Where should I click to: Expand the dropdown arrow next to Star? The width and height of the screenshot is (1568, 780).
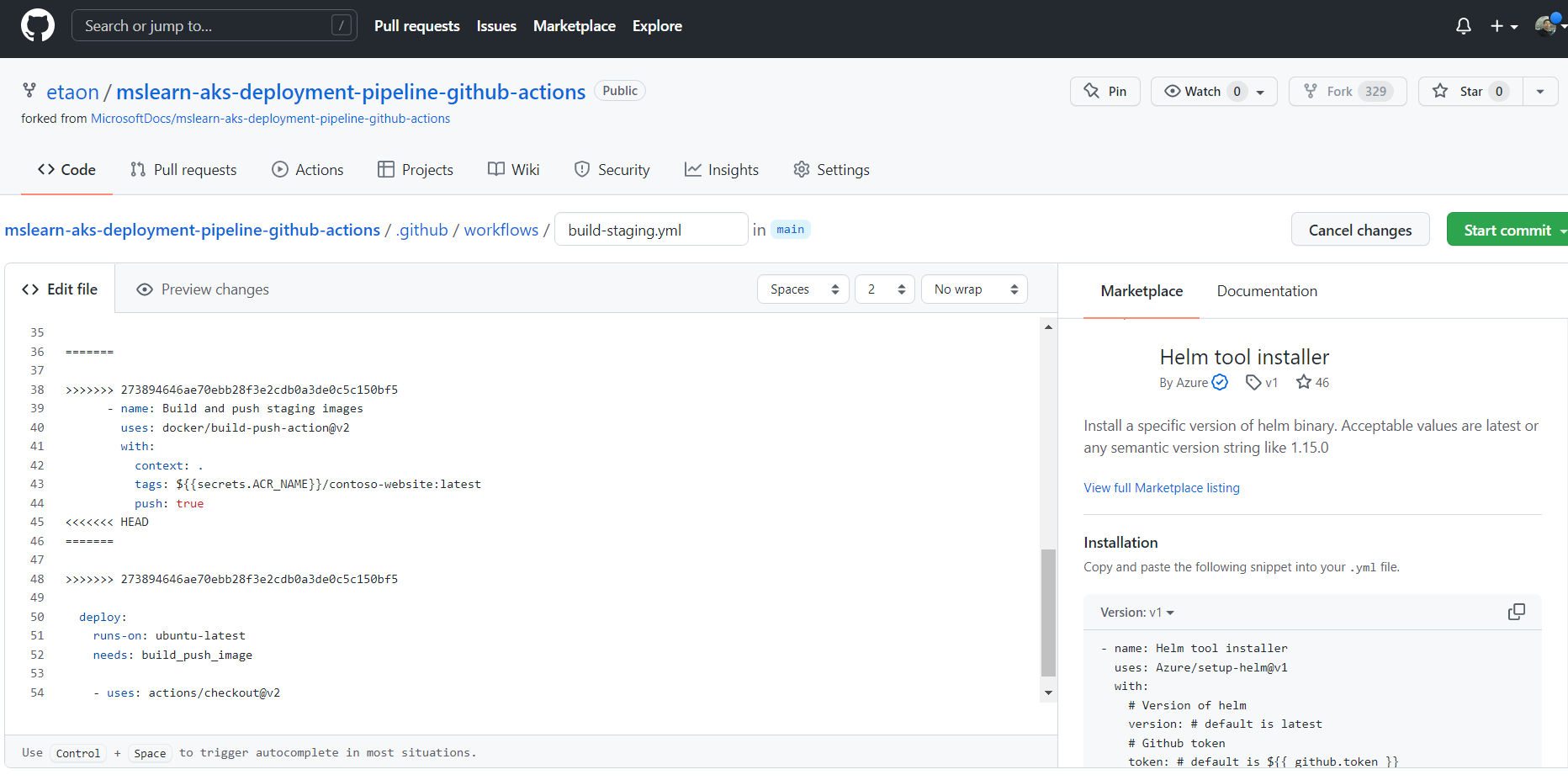tap(1540, 91)
